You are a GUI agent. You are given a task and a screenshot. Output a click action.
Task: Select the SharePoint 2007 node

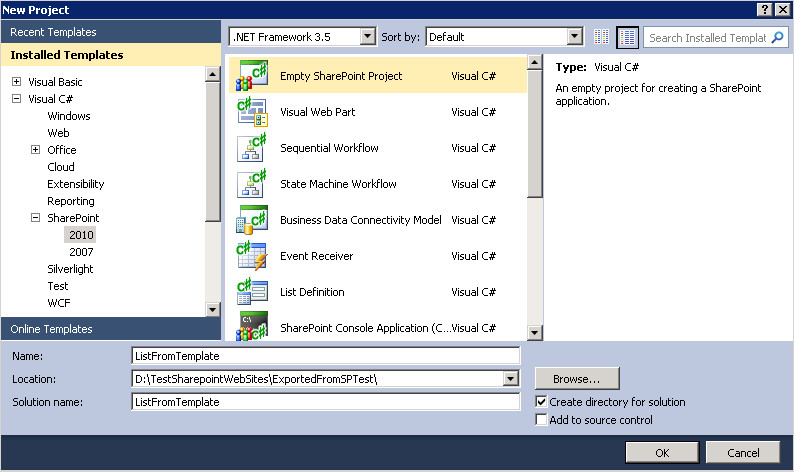click(81, 252)
